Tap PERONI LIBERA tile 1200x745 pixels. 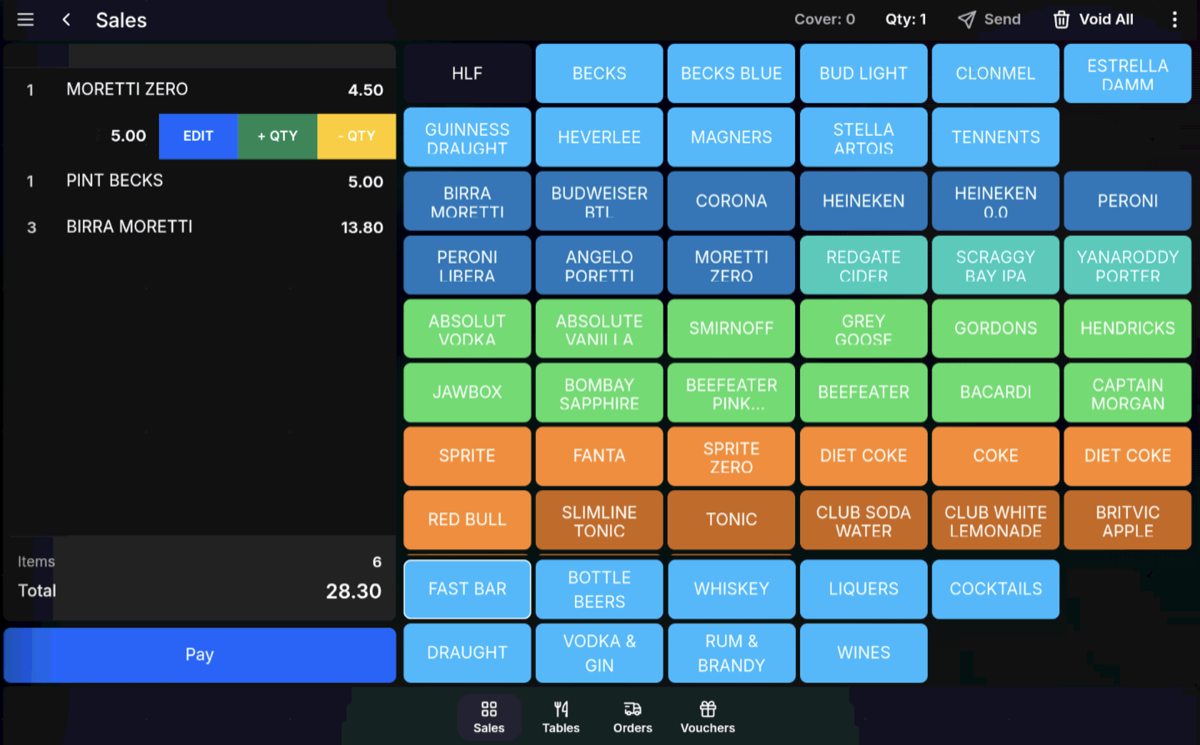pos(467,265)
